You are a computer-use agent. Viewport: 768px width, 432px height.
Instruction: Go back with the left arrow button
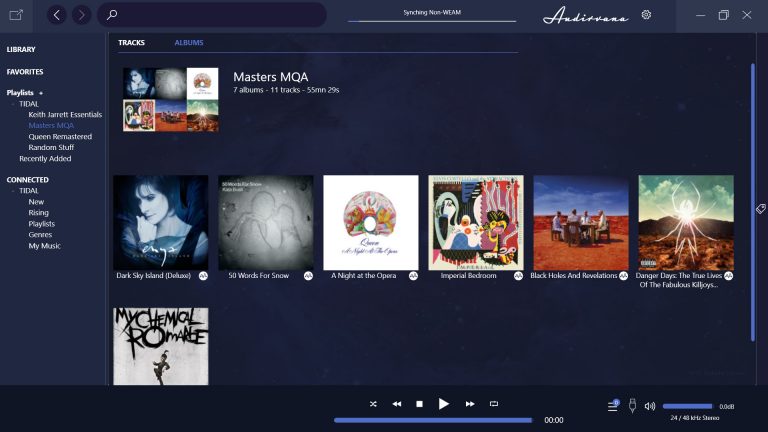coord(57,15)
